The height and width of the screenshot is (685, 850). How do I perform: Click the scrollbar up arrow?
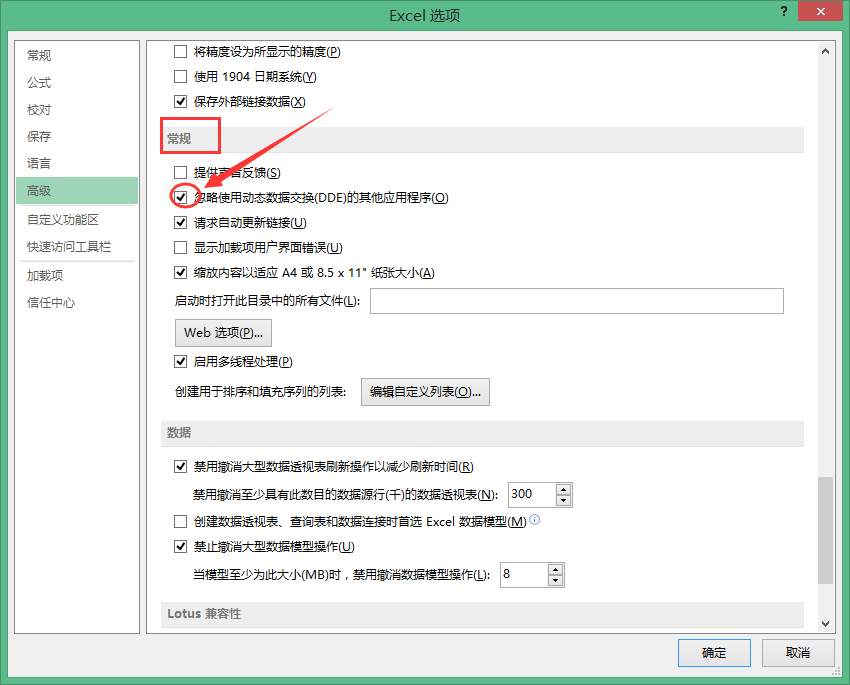click(825, 51)
